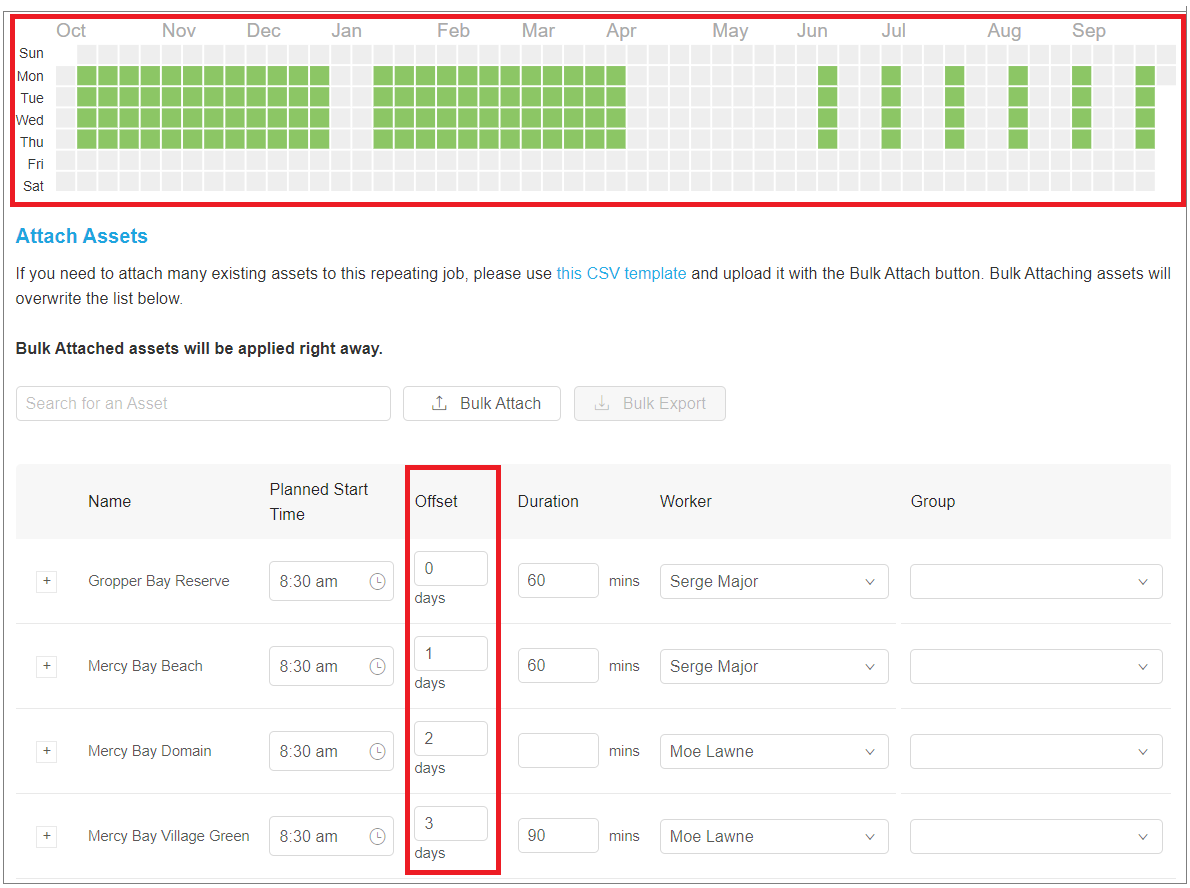Click the Group column header
Viewport: 1190px width, 888px height.
[x=933, y=502]
